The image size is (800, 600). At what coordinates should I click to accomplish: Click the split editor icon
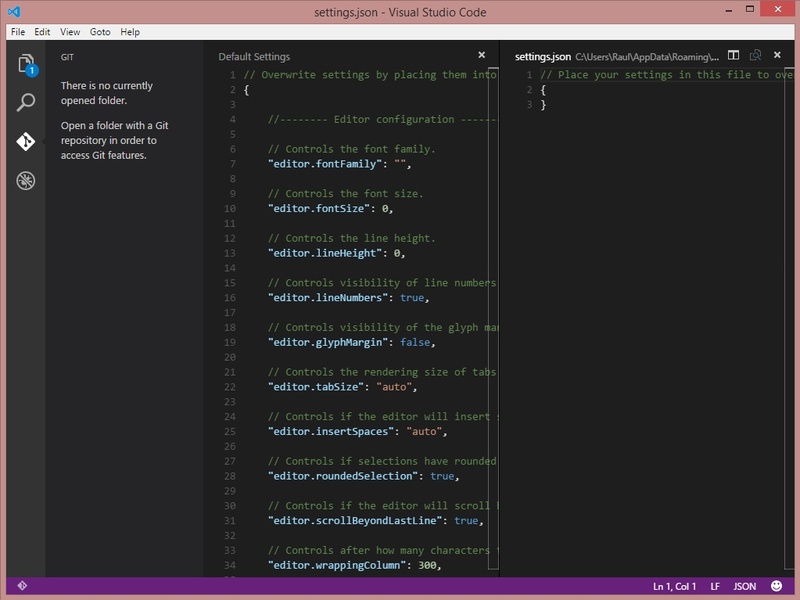[x=733, y=56]
